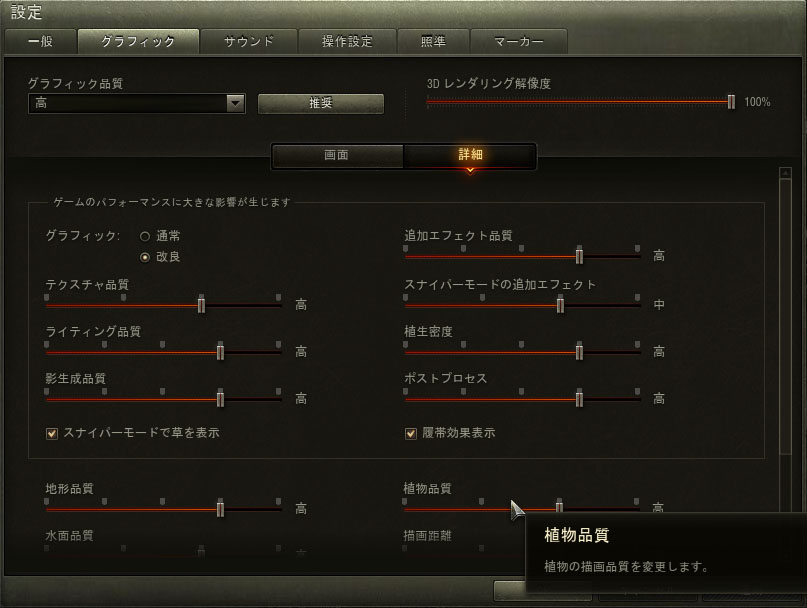
Task: Toggle the 履帯効果表示 checkbox
Action: (x=411, y=433)
